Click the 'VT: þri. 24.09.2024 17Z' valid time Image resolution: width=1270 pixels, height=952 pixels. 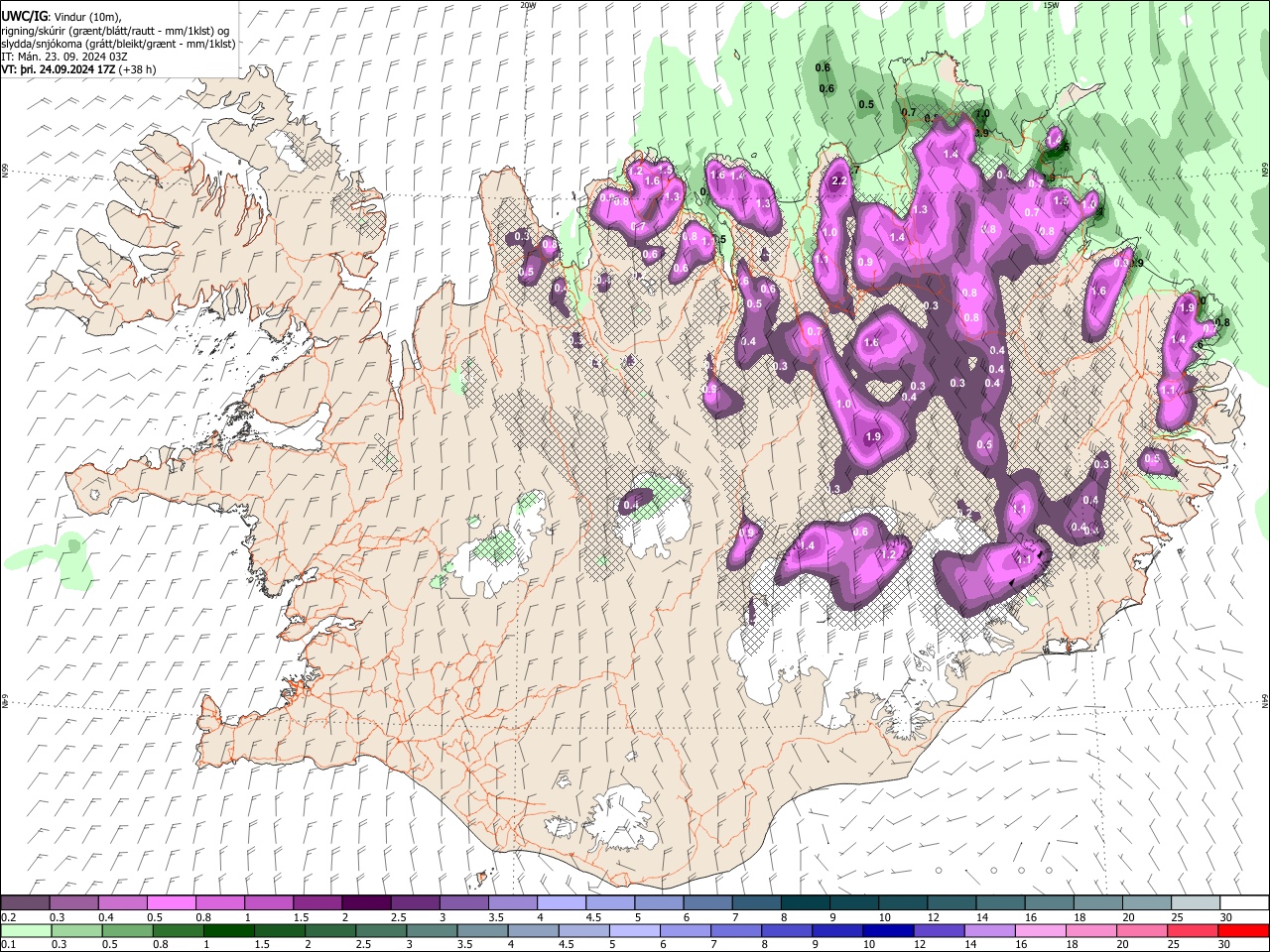59,69
